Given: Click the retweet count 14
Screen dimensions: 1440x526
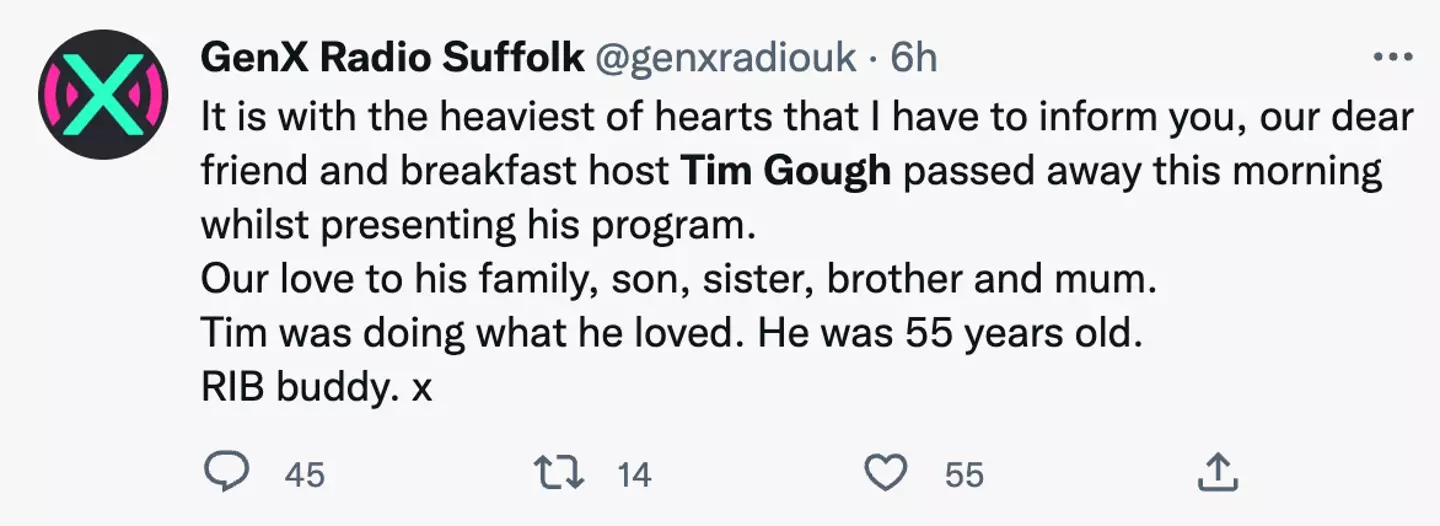Looking at the screenshot, I should tap(634, 474).
